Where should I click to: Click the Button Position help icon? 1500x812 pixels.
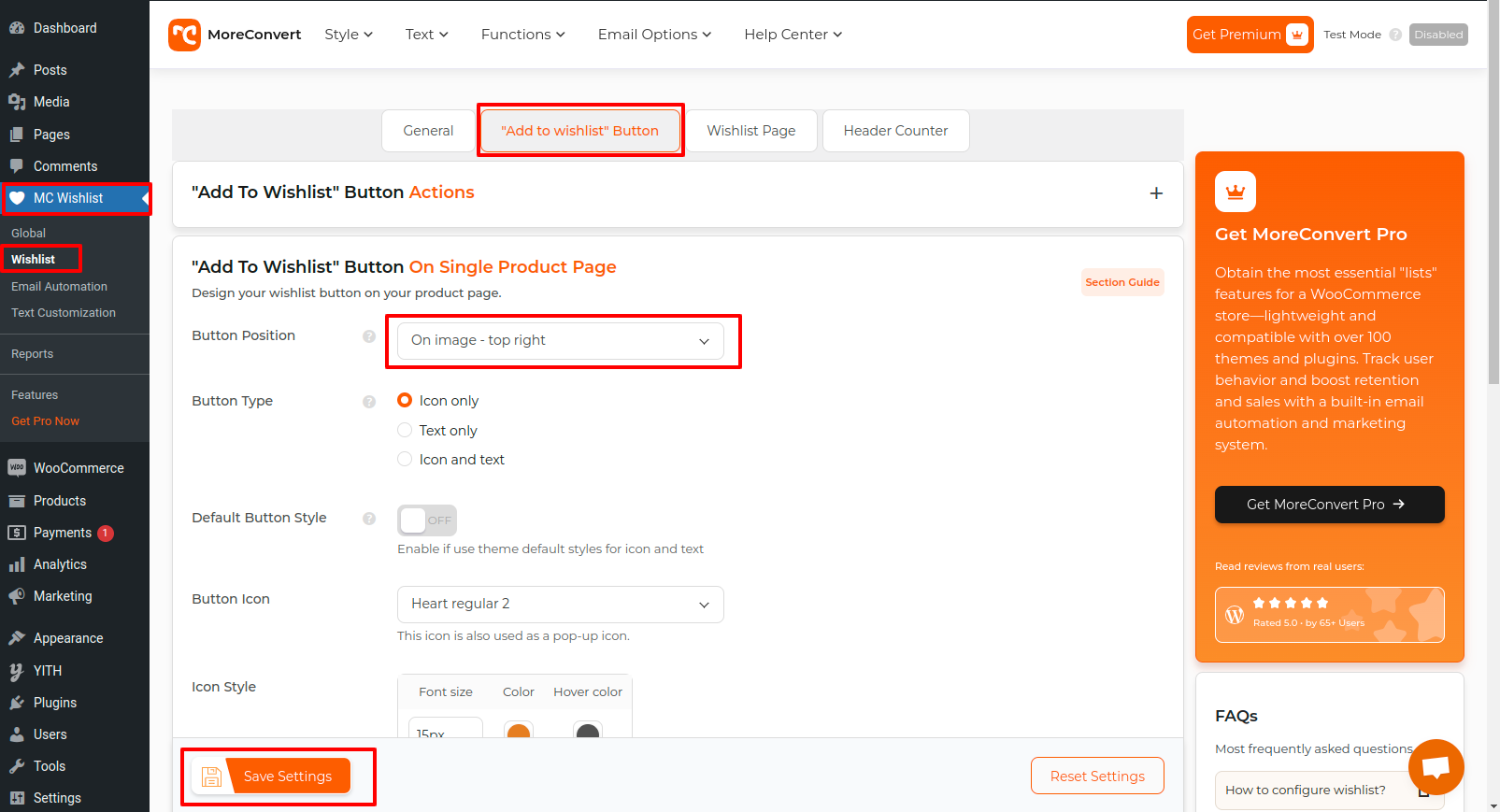click(369, 336)
